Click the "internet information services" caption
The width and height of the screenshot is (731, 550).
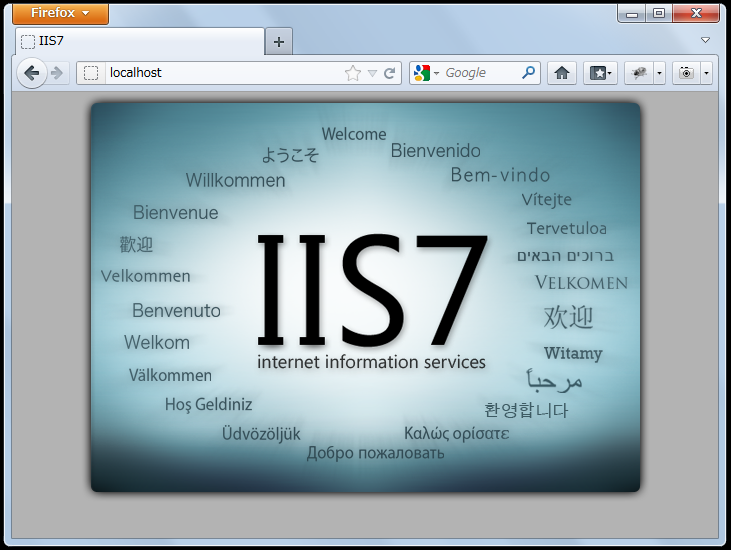[371, 362]
